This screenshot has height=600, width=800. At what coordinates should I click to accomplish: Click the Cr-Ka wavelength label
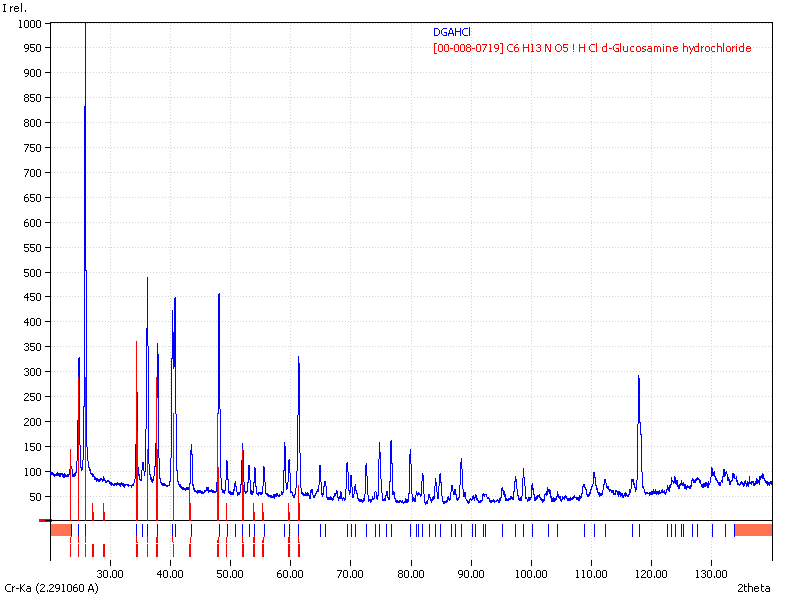click(52, 589)
